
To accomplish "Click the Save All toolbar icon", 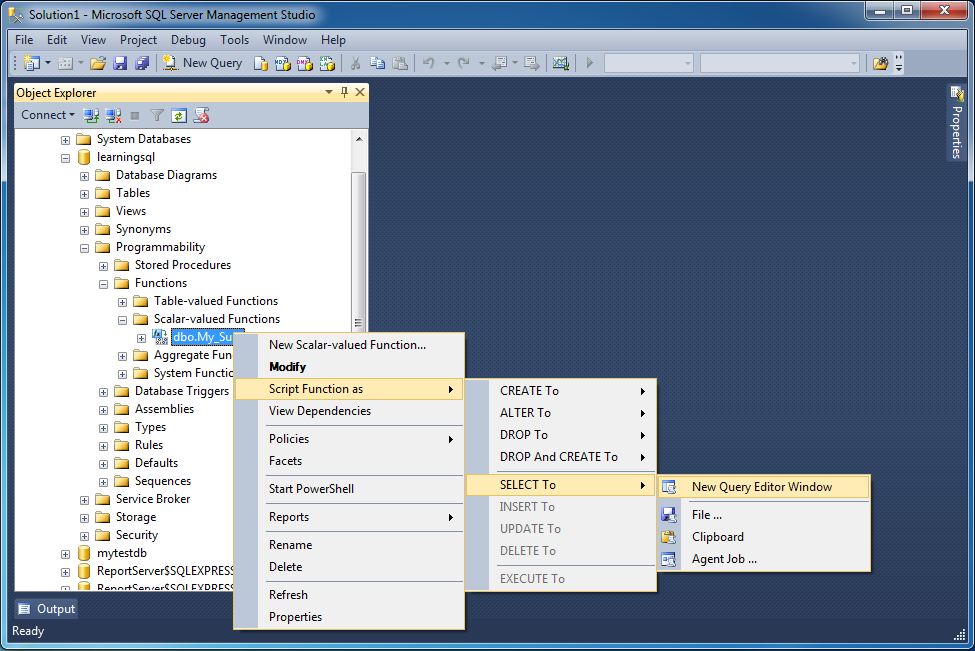I will pyautogui.click(x=142, y=63).
